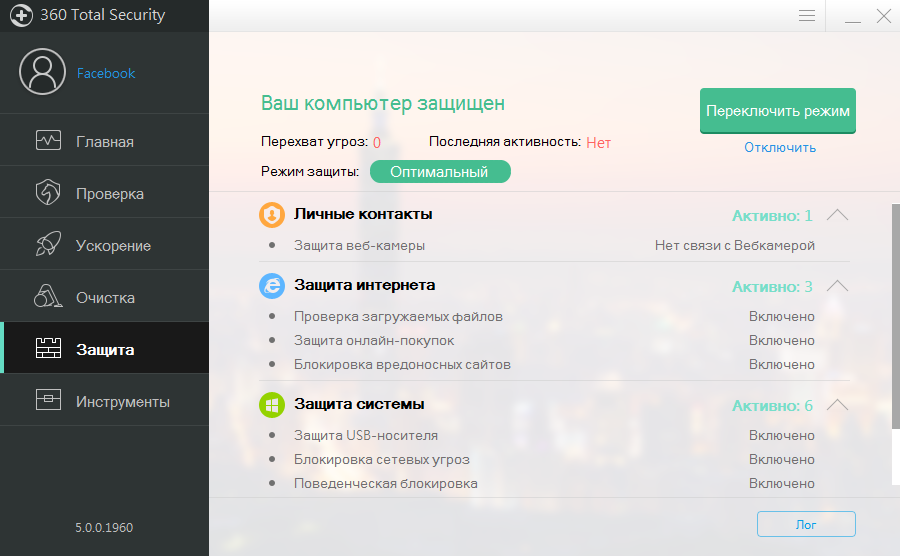Click Включено status for Поведенческая блокировка
900x556 pixels.
782,484
